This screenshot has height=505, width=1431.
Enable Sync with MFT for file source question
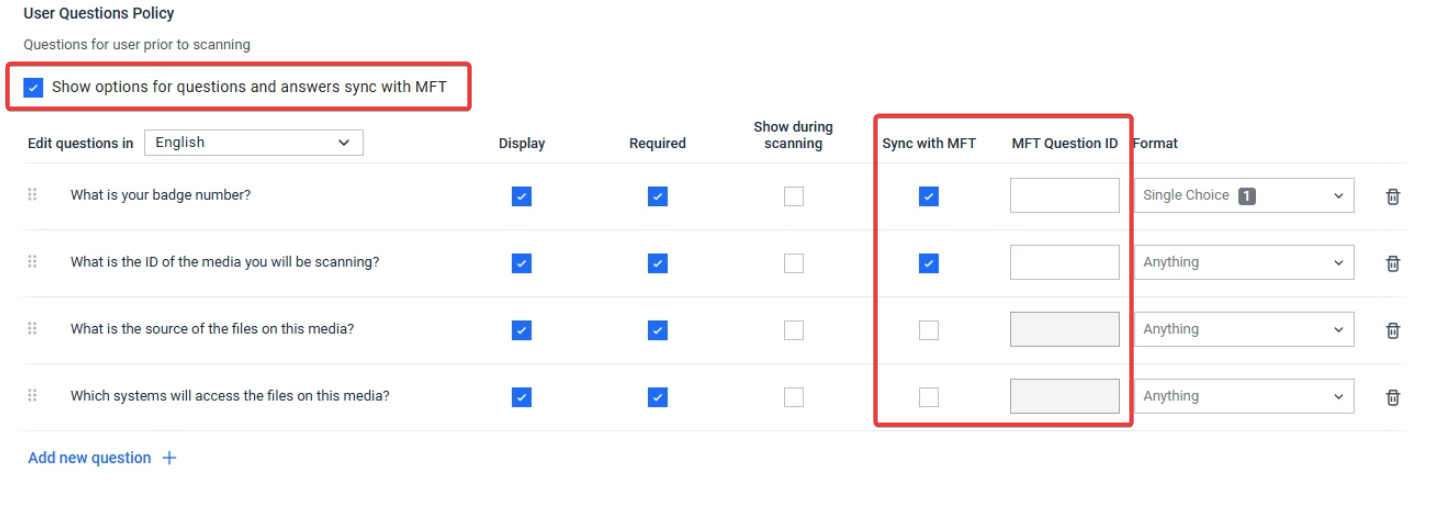pos(929,330)
